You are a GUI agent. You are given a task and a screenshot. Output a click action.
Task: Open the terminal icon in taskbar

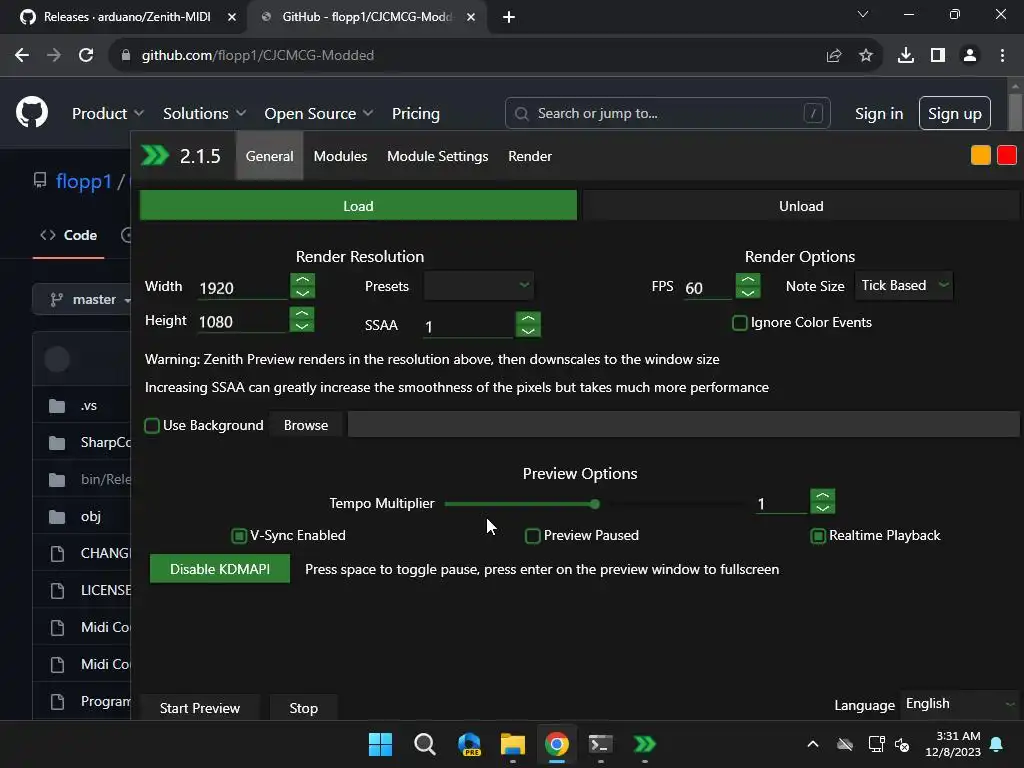tap(600, 744)
